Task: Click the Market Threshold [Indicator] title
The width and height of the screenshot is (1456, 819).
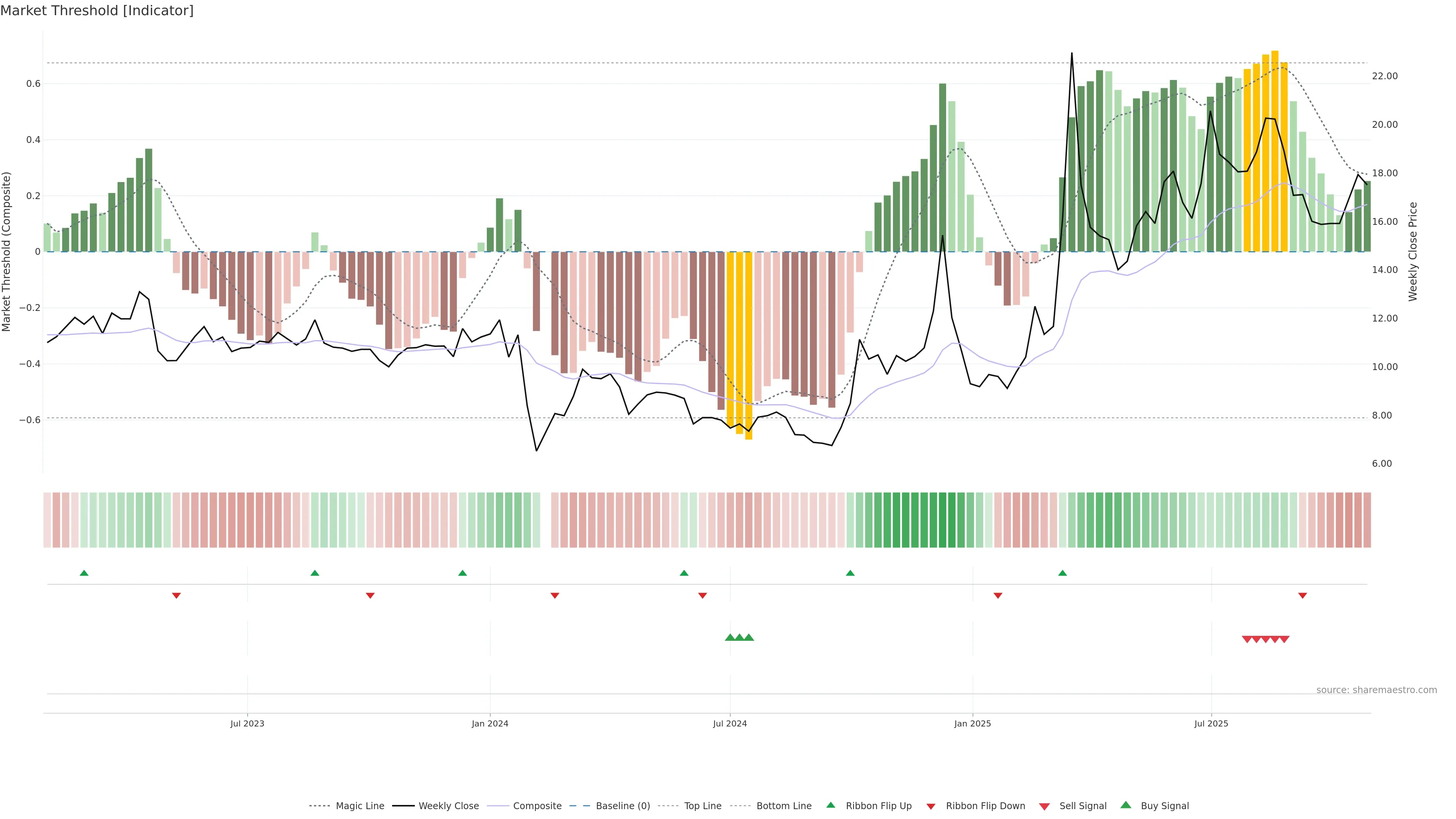Action: pos(97,11)
